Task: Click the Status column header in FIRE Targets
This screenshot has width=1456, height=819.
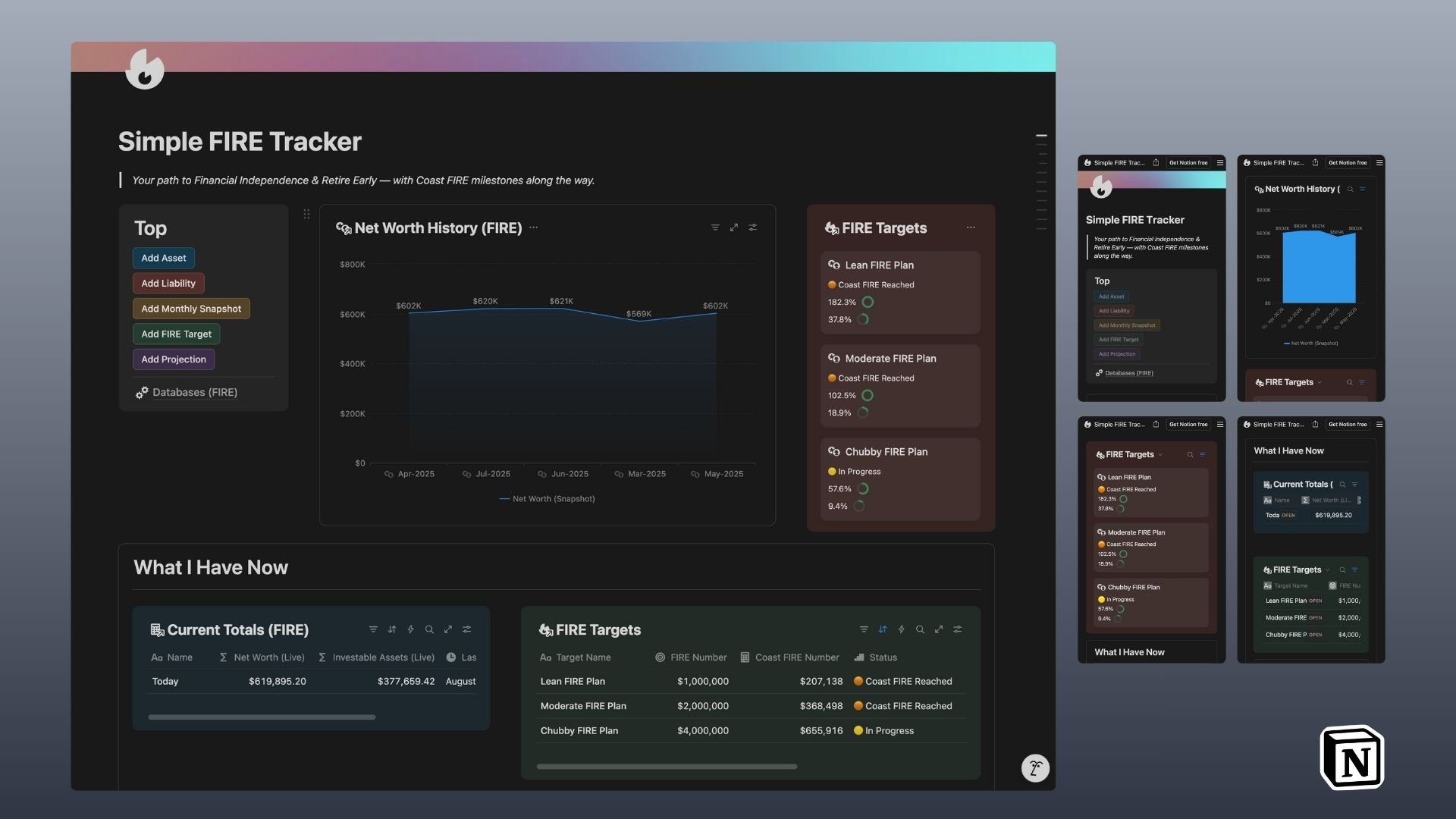Action: [883, 657]
